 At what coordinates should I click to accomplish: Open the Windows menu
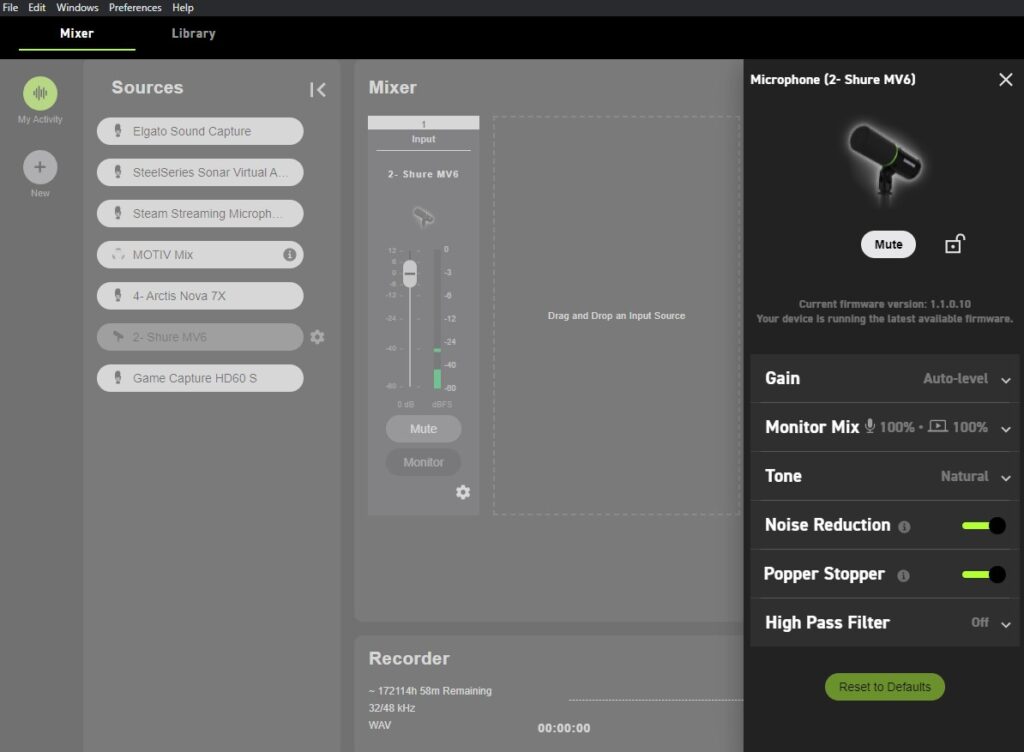(77, 8)
